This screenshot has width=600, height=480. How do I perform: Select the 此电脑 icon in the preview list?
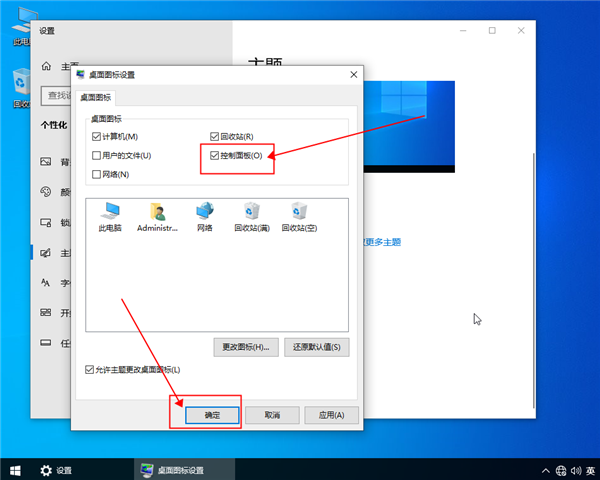[x=108, y=212]
